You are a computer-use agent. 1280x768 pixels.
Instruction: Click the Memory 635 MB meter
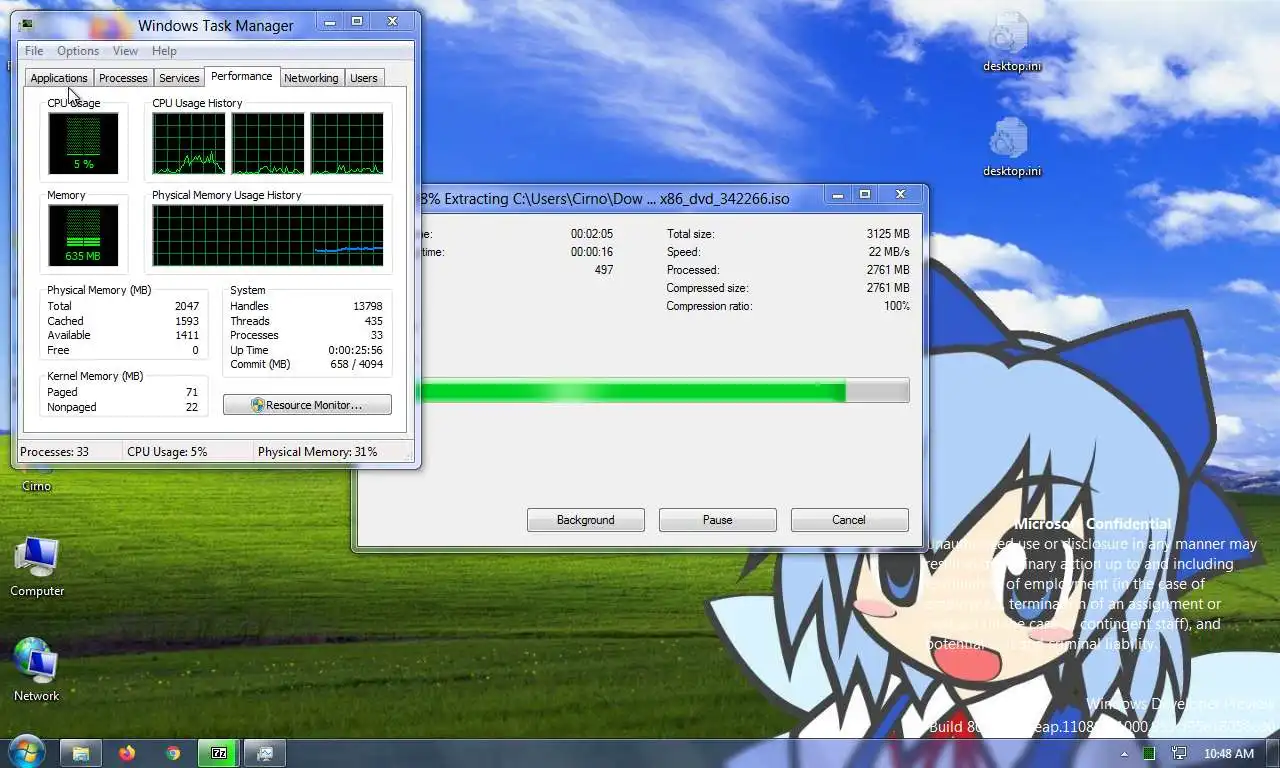coord(83,235)
